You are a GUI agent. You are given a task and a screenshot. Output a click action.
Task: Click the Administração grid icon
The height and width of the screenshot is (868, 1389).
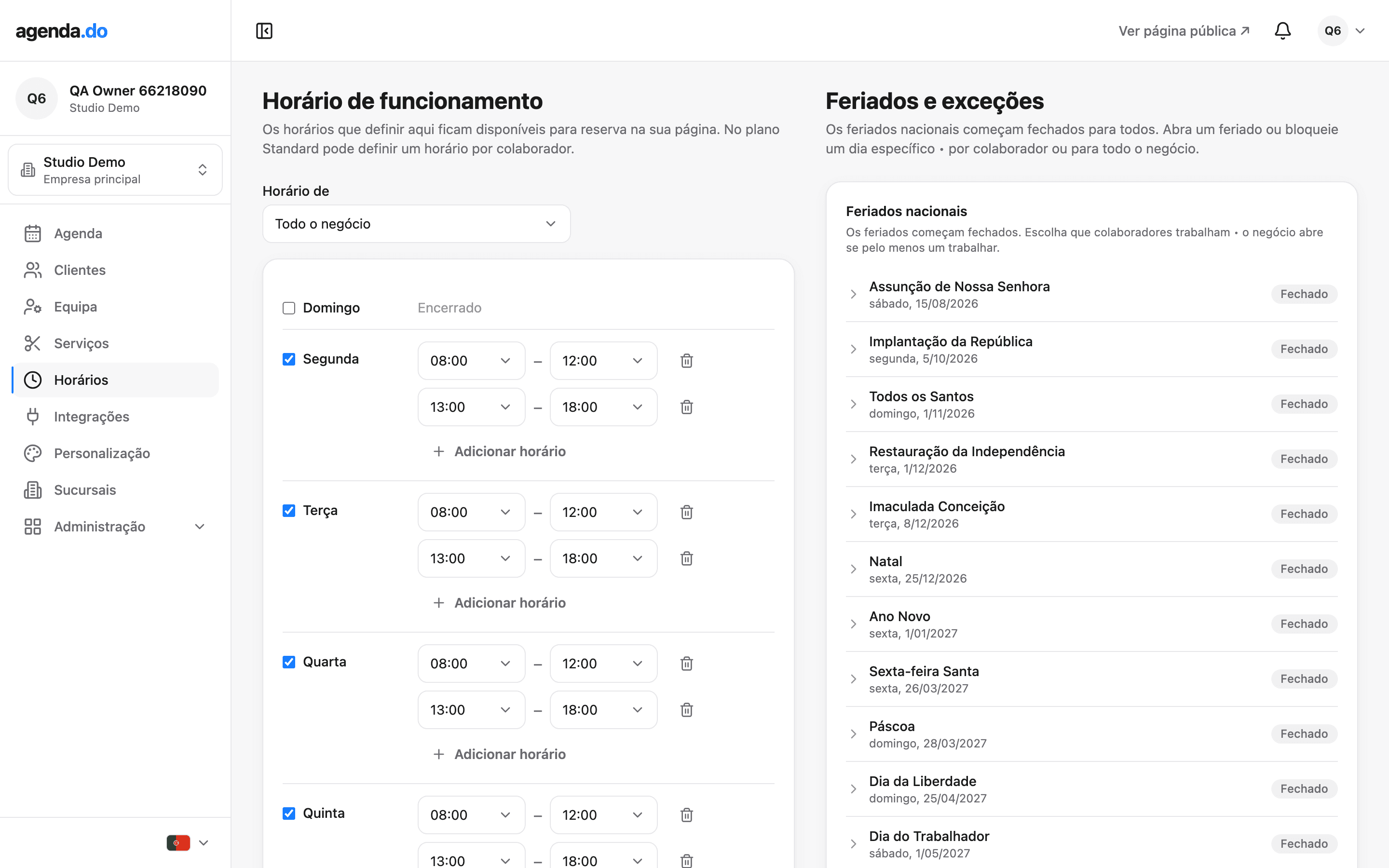click(x=33, y=527)
